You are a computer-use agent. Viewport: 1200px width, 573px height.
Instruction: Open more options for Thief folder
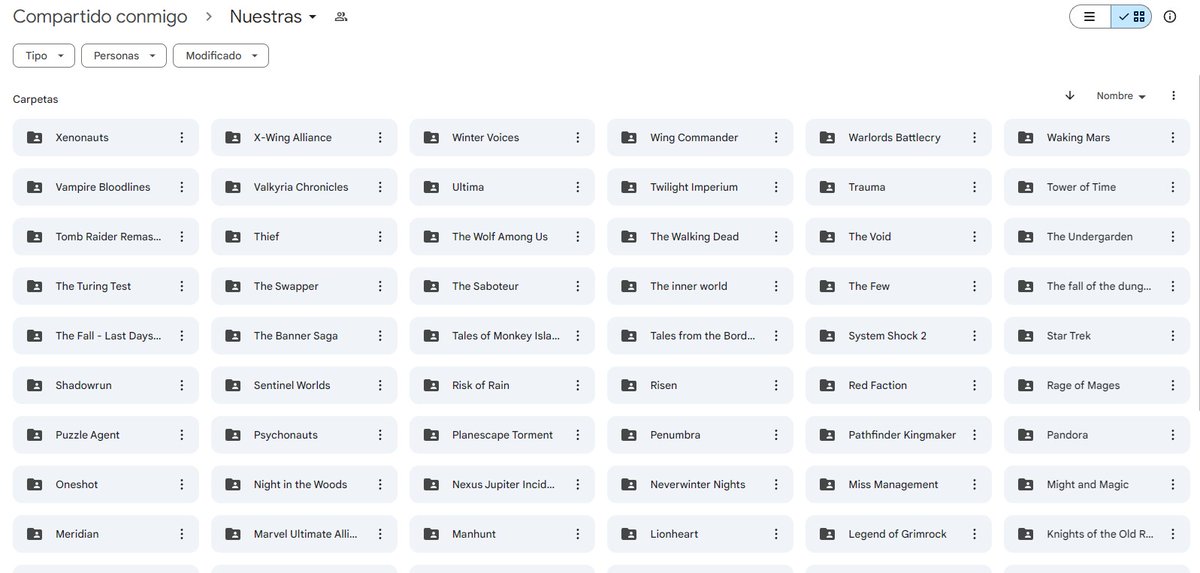pos(380,237)
